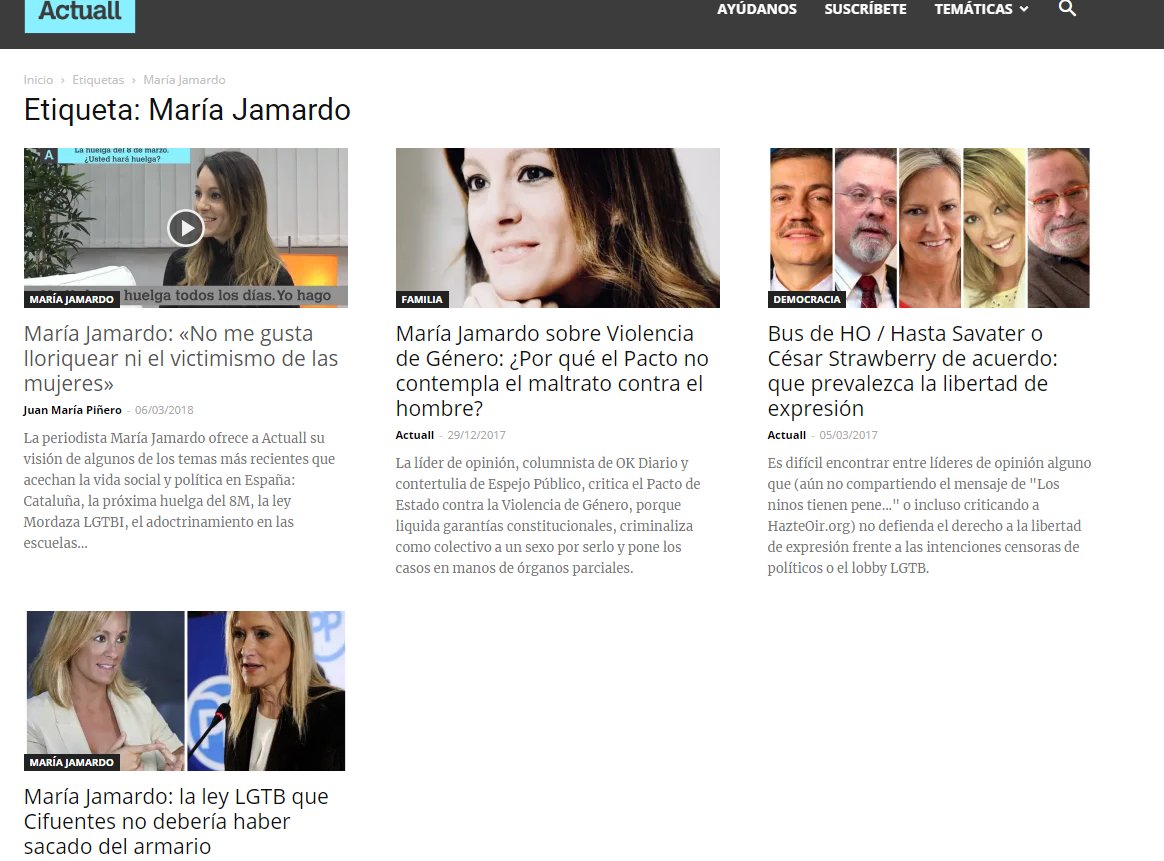This screenshot has width=1164, height=861.
Task: Open the SUSCRÍBETE menu item
Action: click(x=866, y=9)
